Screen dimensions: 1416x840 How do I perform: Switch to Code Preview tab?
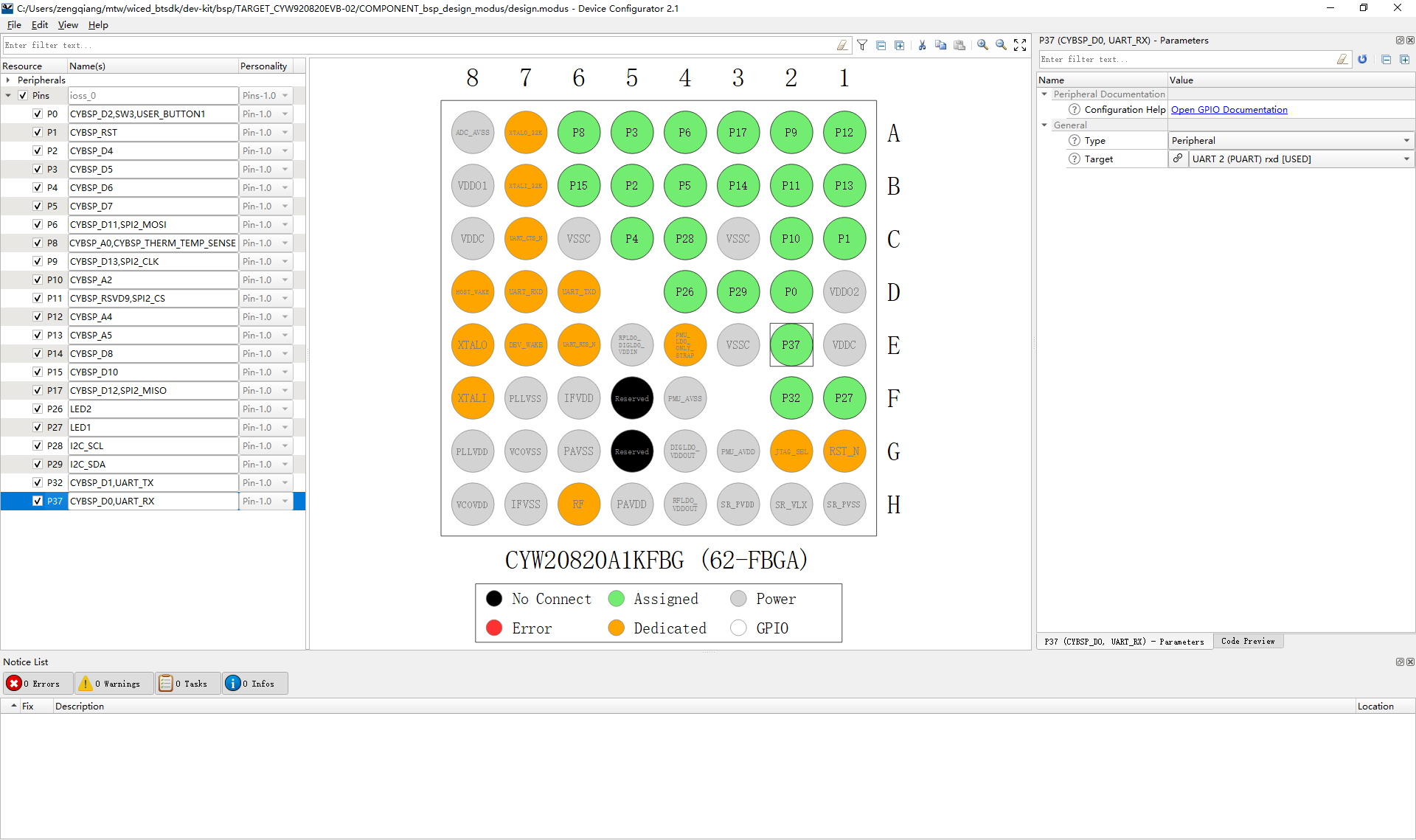(x=1248, y=641)
